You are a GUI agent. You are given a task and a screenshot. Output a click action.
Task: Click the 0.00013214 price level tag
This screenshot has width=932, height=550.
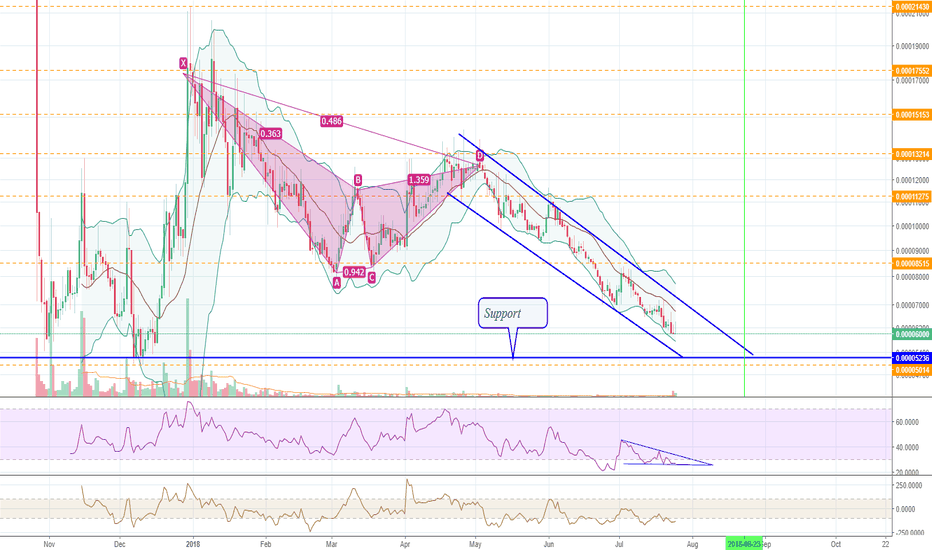coord(912,154)
